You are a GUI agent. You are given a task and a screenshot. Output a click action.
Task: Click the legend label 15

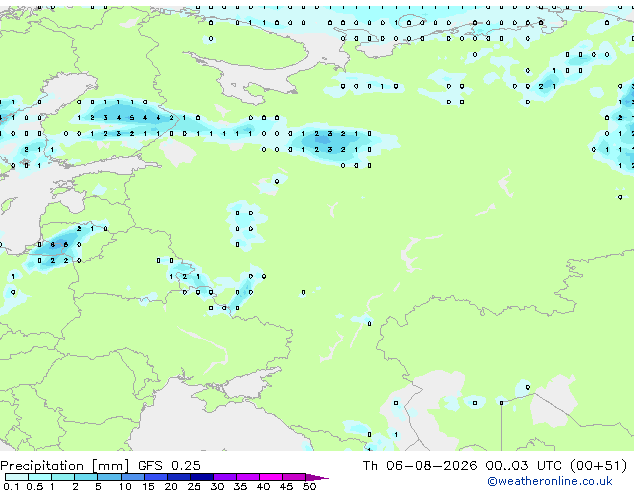coord(148,486)
